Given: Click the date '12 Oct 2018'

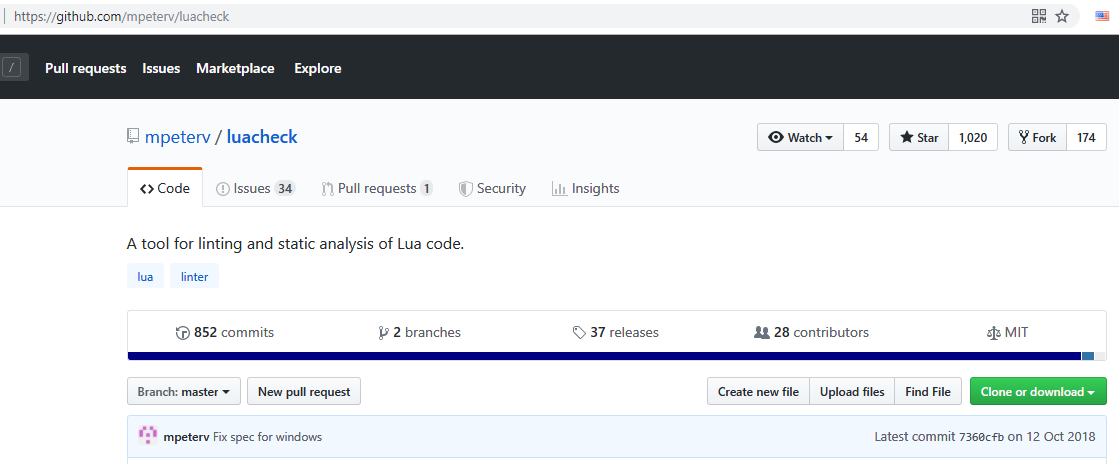Looking at the screenshot, I should pyautogui.click(x=1059, y=437).
